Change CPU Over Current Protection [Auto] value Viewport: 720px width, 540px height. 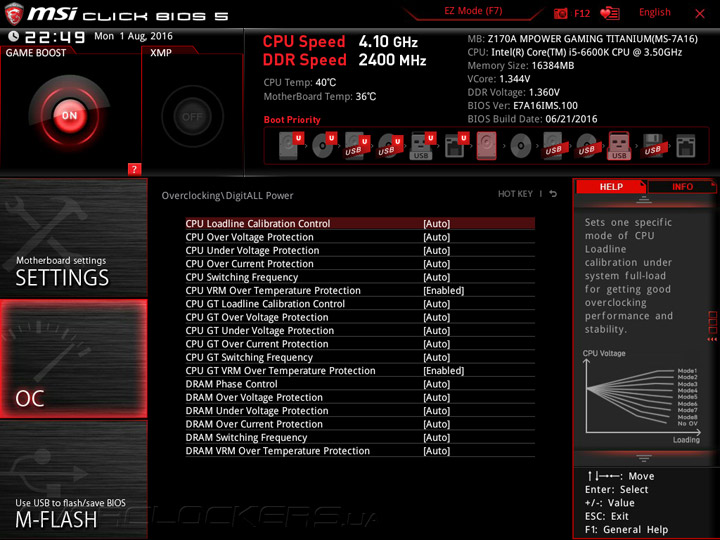tap(437, 264)
